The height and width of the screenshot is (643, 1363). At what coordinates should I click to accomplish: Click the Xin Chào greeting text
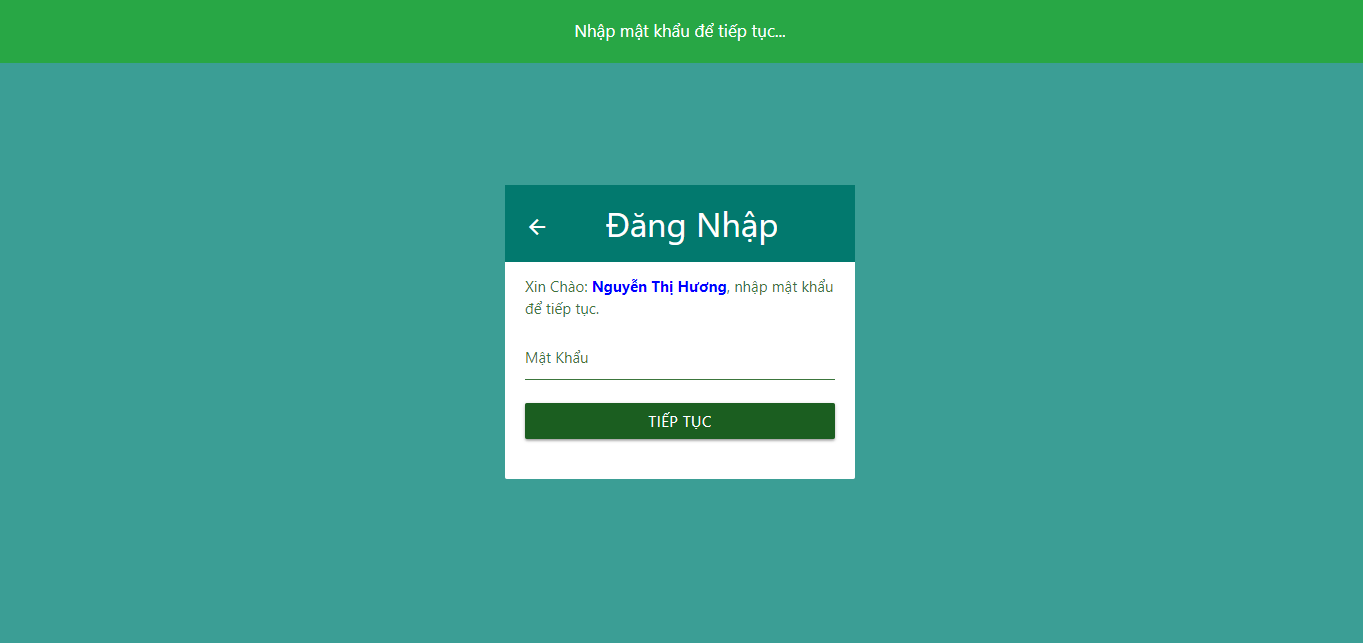point(556,287)
